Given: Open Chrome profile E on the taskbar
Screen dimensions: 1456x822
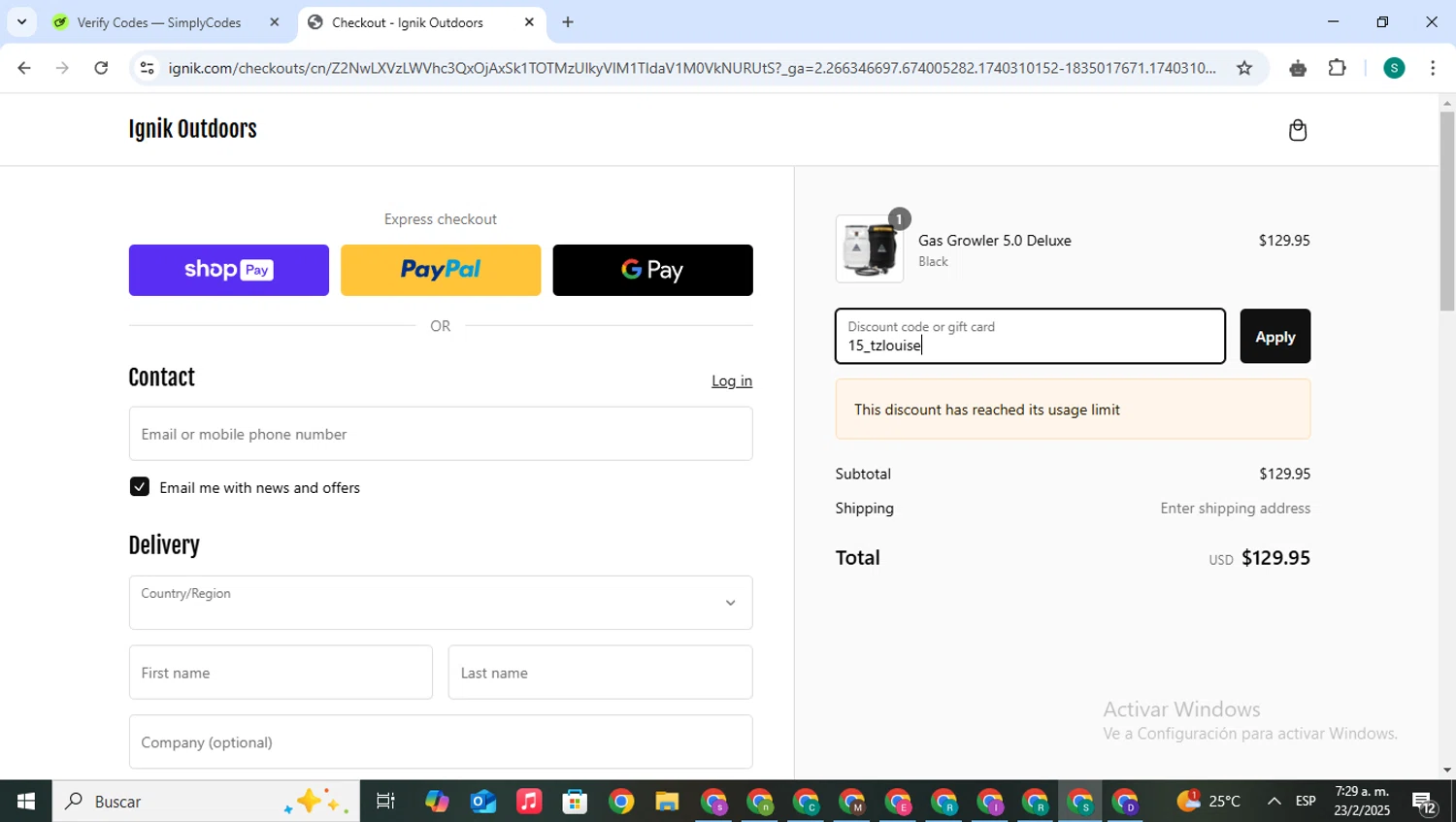Looking at the screenshot, I should (898, 802).
